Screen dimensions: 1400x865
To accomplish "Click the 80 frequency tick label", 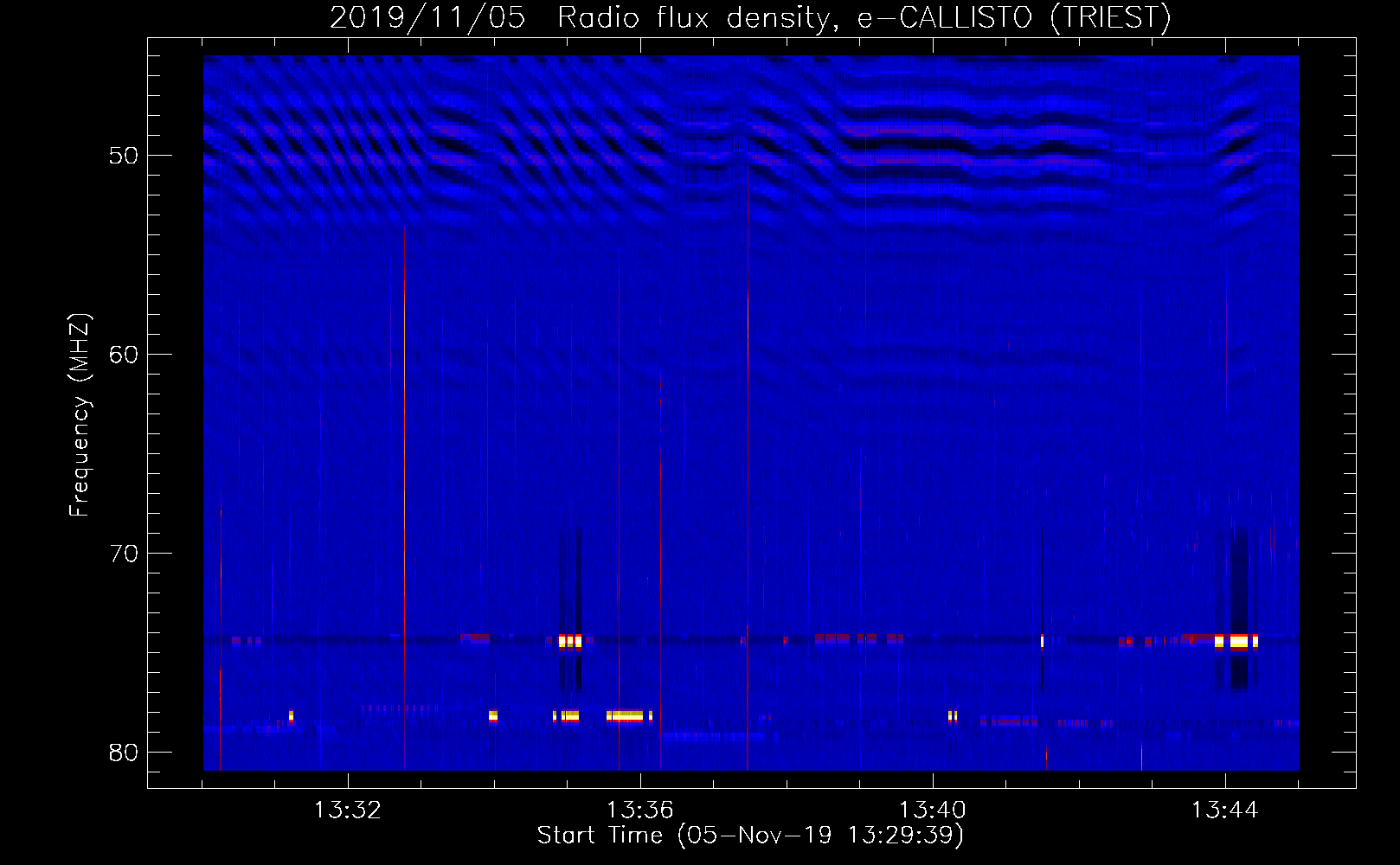I will [x=125, y=753].
